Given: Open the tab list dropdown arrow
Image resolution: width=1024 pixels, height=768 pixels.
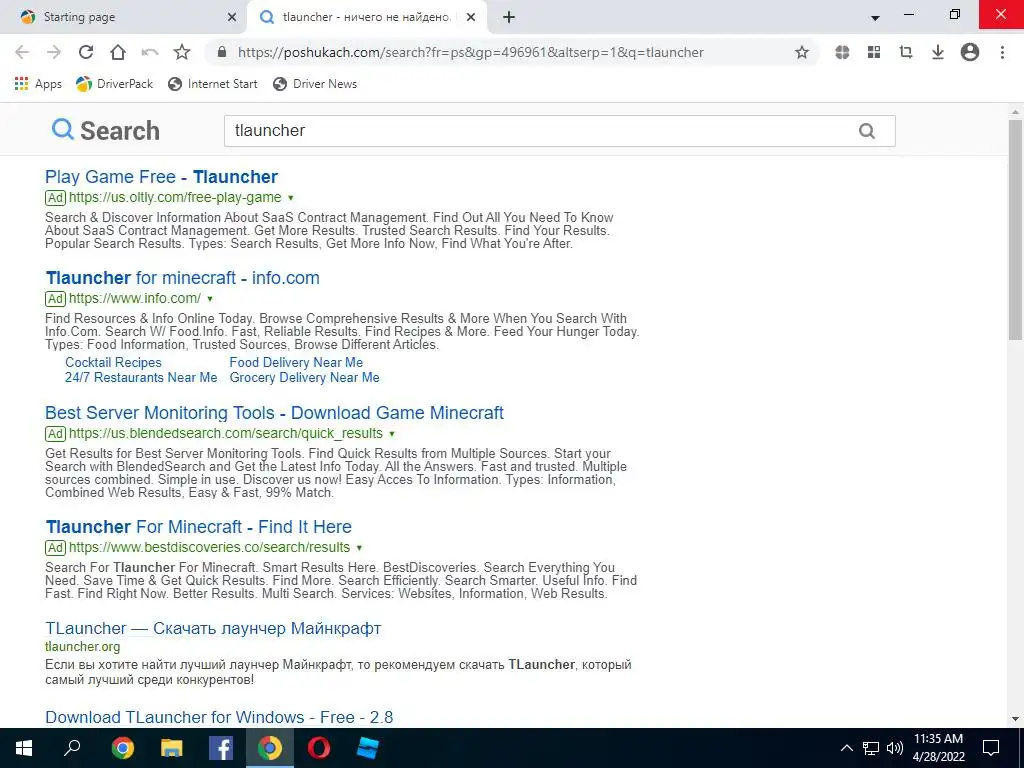Looking at the screenshot, I should point(875,18).
